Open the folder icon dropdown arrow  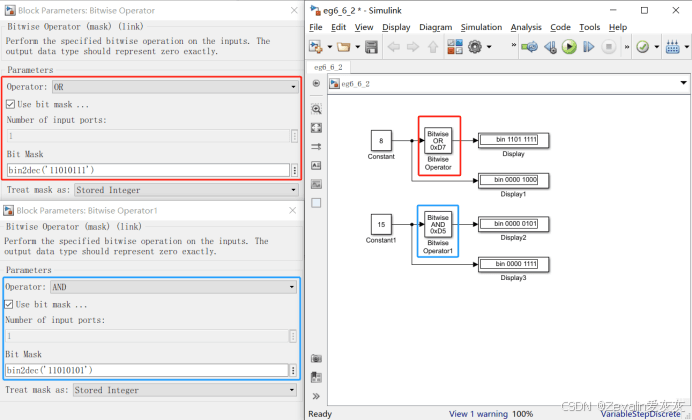[357, 47]
